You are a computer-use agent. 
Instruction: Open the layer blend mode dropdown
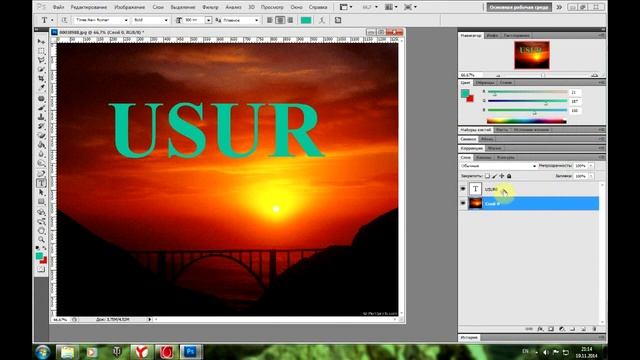point(498,166)
